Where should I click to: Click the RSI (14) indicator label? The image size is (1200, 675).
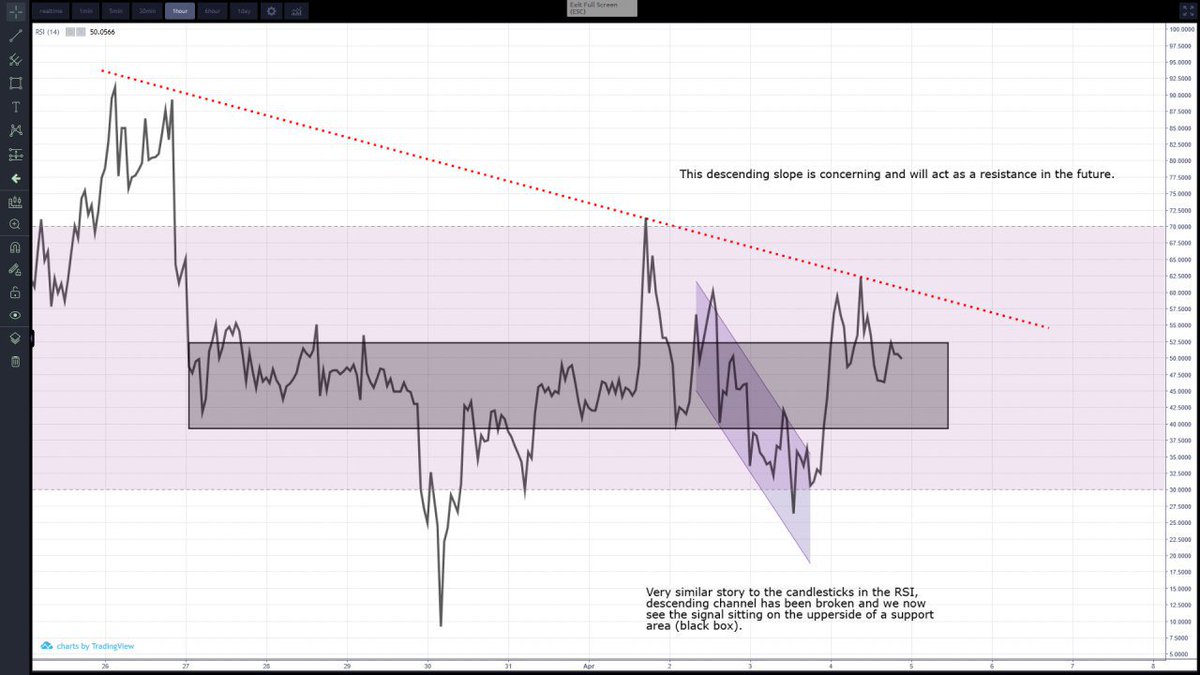coord(48,32)
